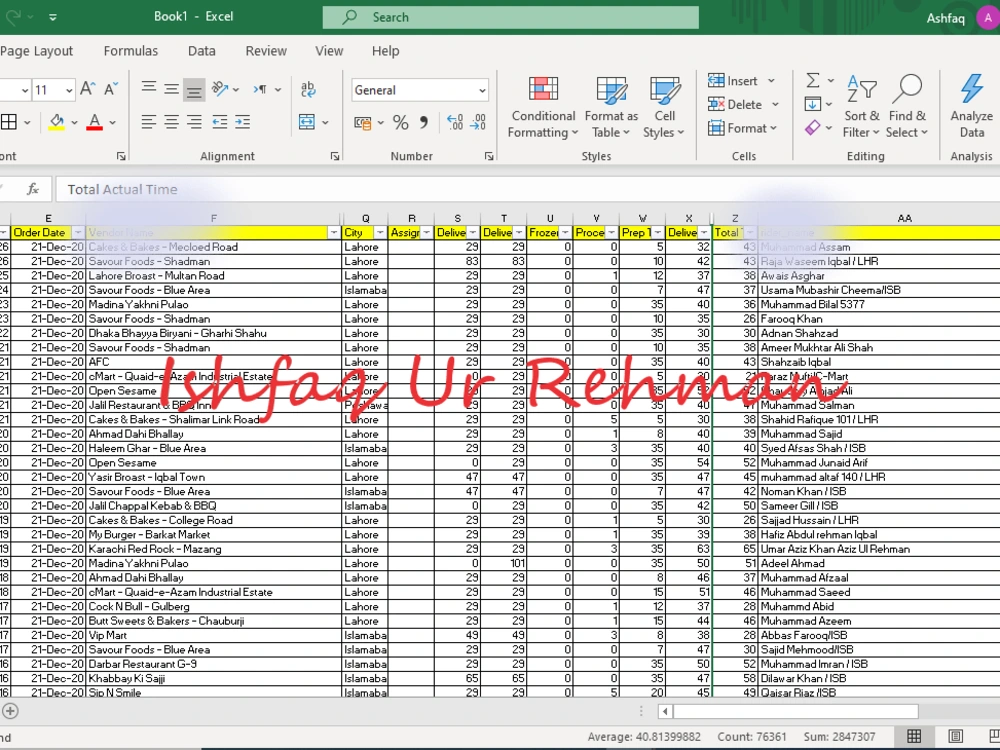
Task: Center text horizontally in cells
Action: 172,122
